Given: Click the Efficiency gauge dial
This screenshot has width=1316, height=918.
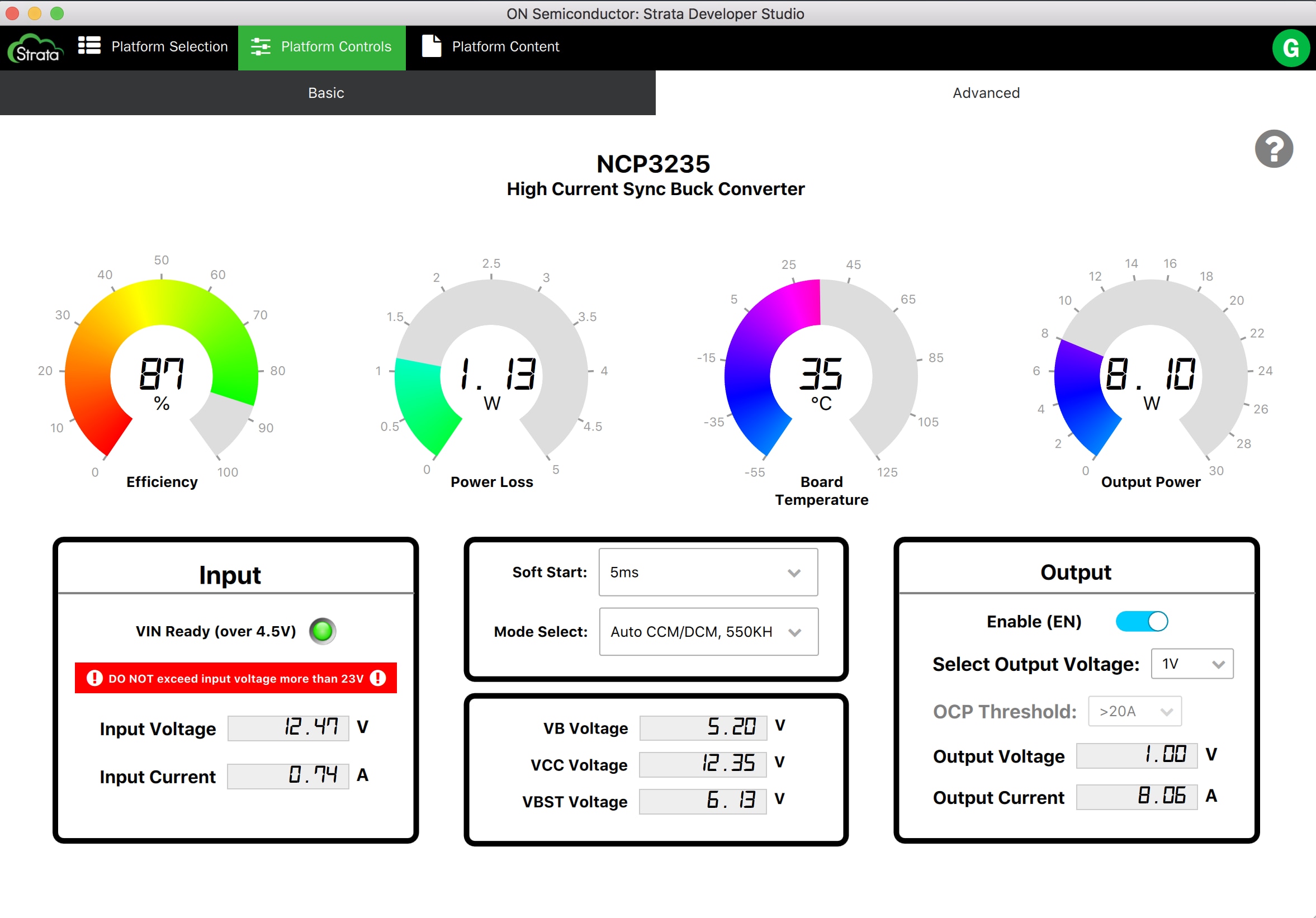Looking at the screenshot, I should [x=162, y=372].
